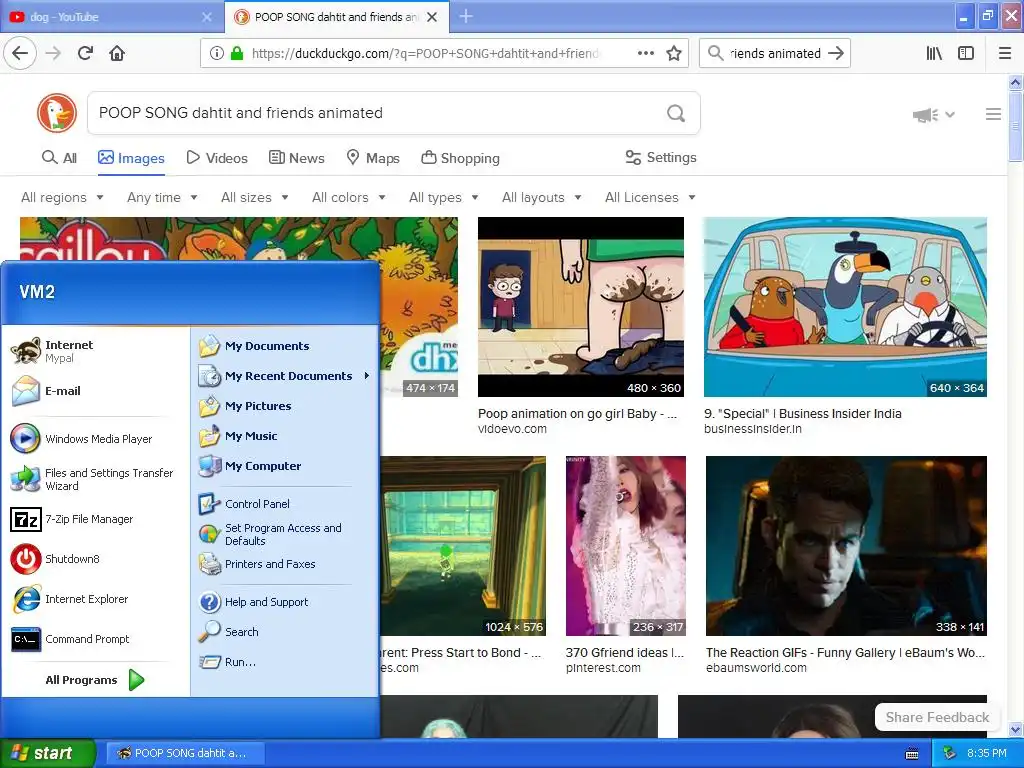Screen dimensions: 1024x768
Task: Click the DuckDuckGo duck logo
Action: [x=57, y=113]
